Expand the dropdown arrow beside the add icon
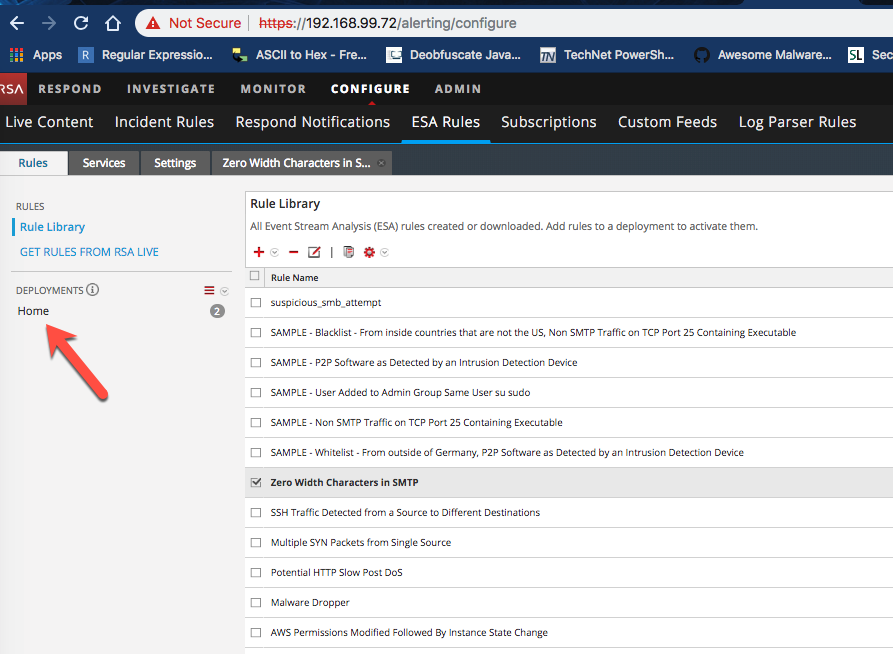893x654 pixels. tap(274, 253)
